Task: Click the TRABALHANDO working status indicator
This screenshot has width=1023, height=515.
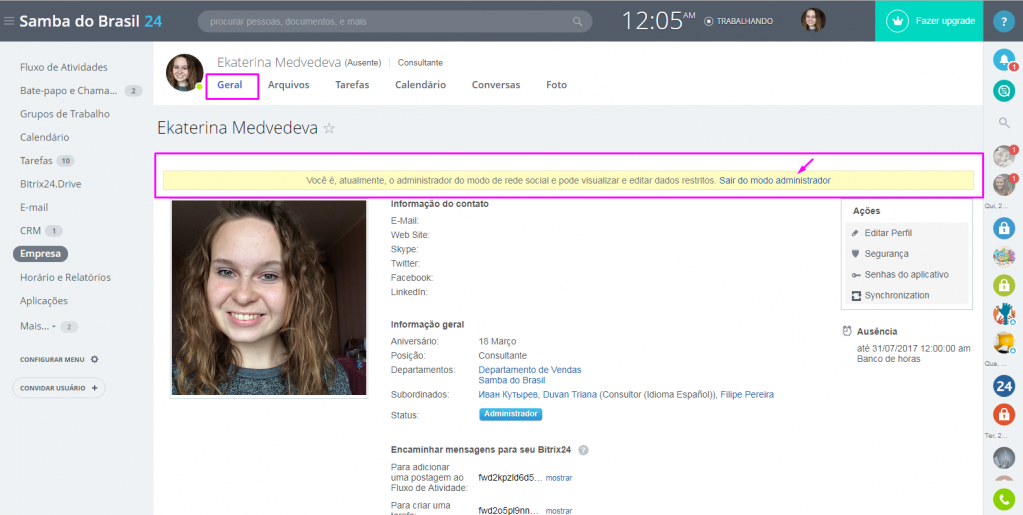Action: (x=739, y=22)
